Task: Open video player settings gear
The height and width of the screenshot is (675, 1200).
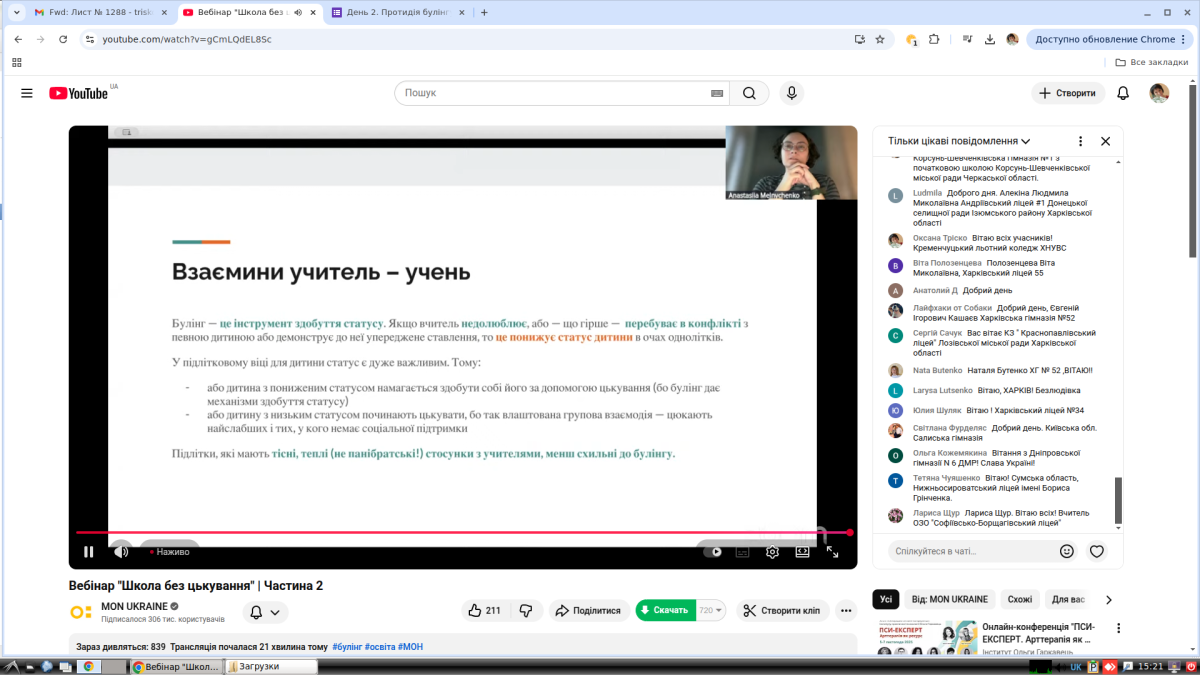Action: click(772, 551)
